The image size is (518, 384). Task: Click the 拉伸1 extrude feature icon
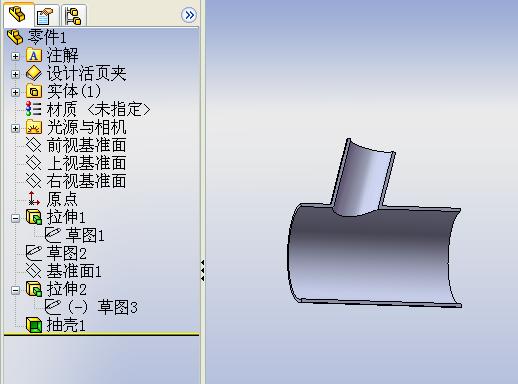point(34,217)
